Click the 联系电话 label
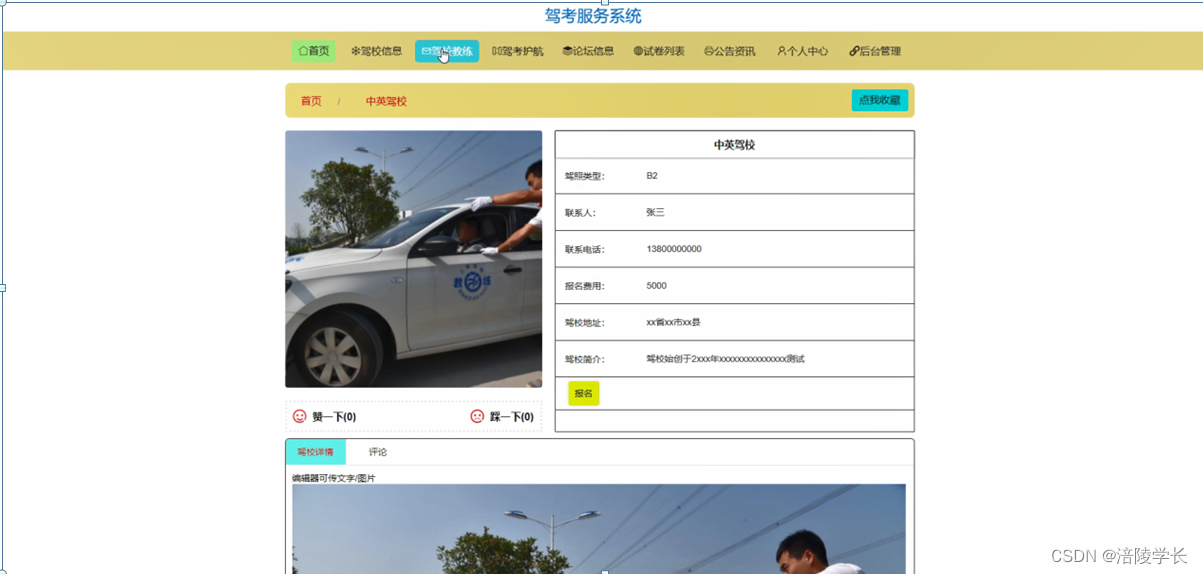This screenshot has width=1203, height=574. (x=585, y=249)
